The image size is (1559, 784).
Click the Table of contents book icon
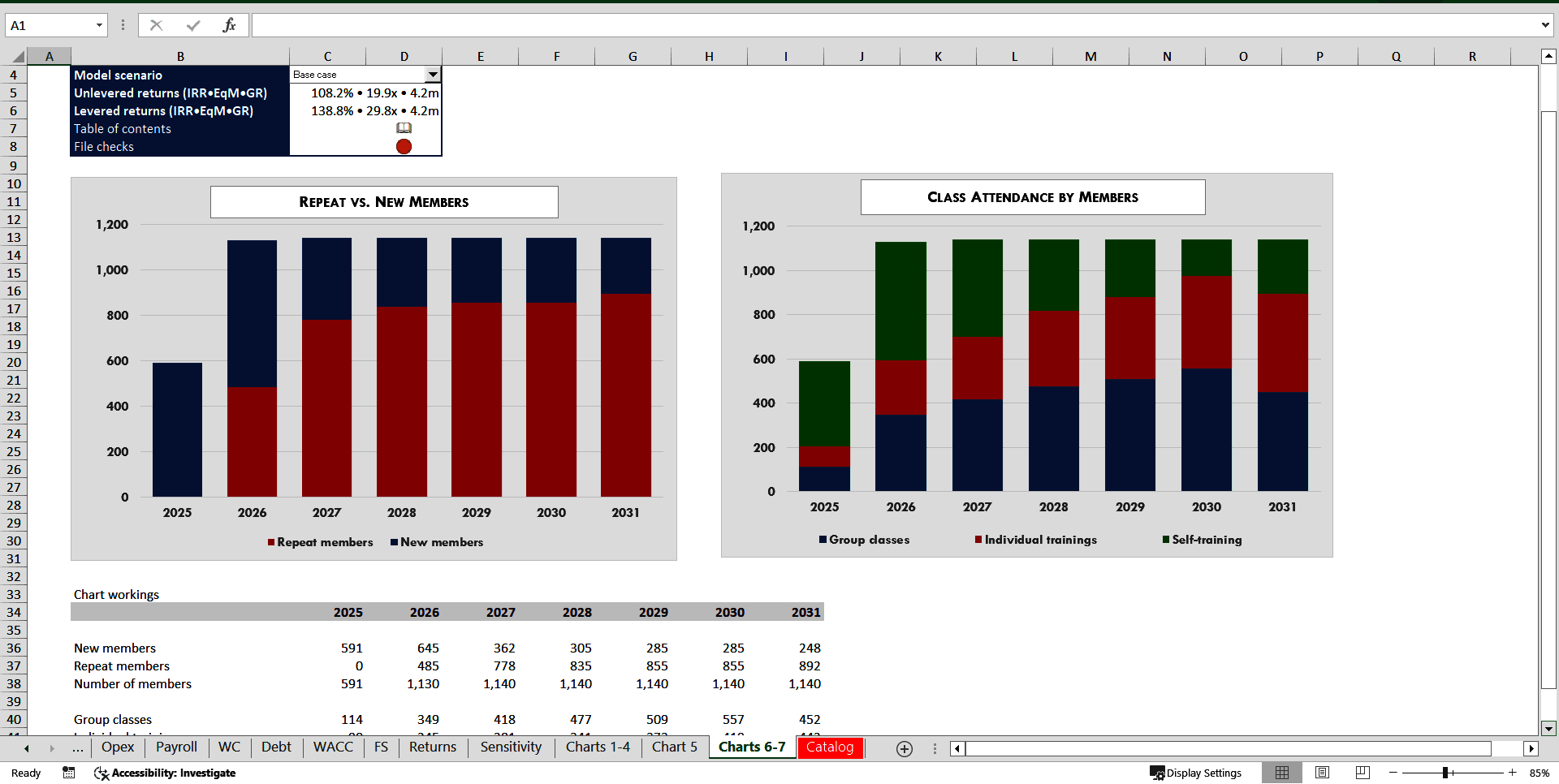click(404, 128)
